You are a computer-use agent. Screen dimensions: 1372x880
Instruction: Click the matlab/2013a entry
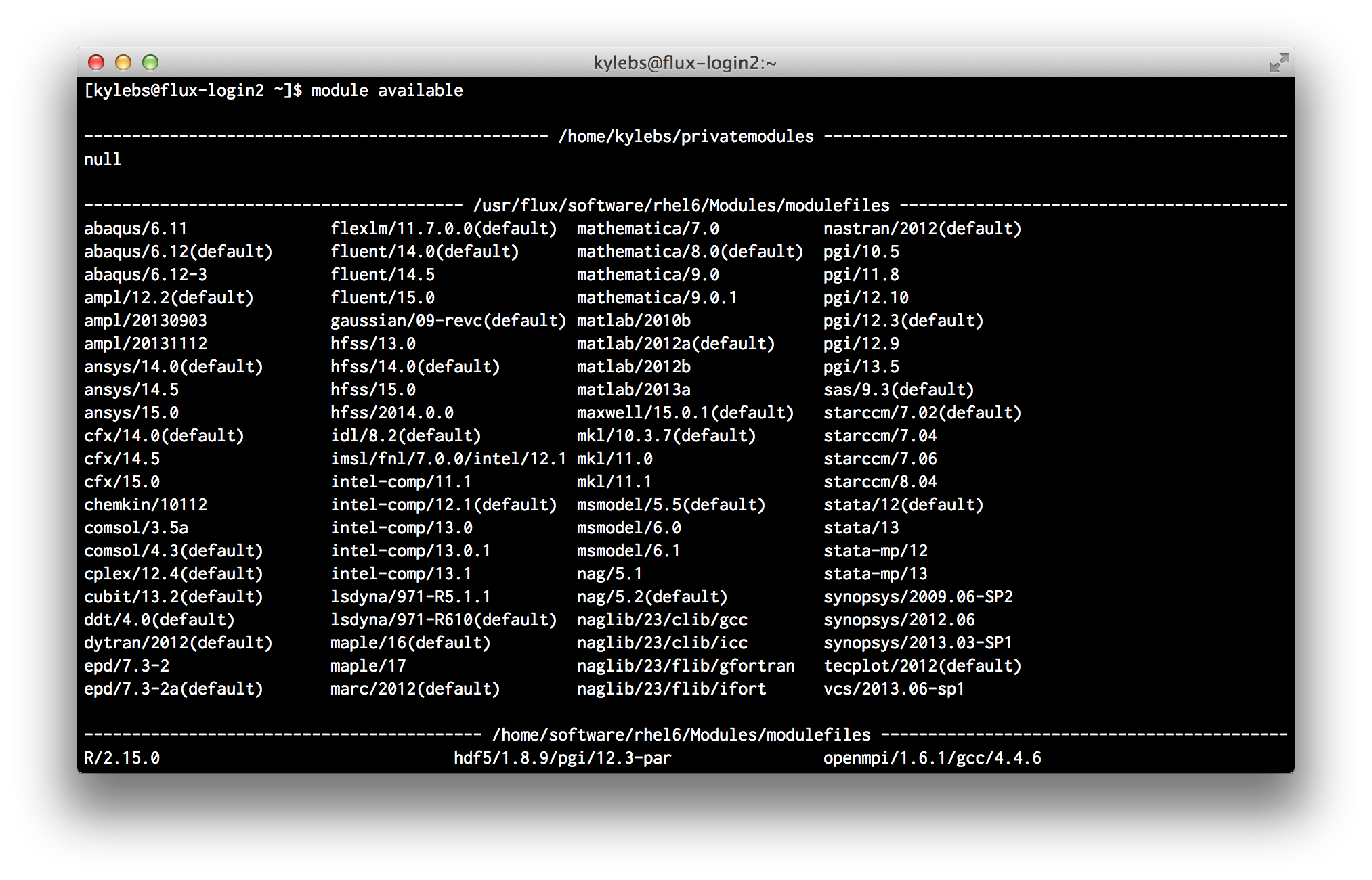pyautogui.click(x=633, y=389)
